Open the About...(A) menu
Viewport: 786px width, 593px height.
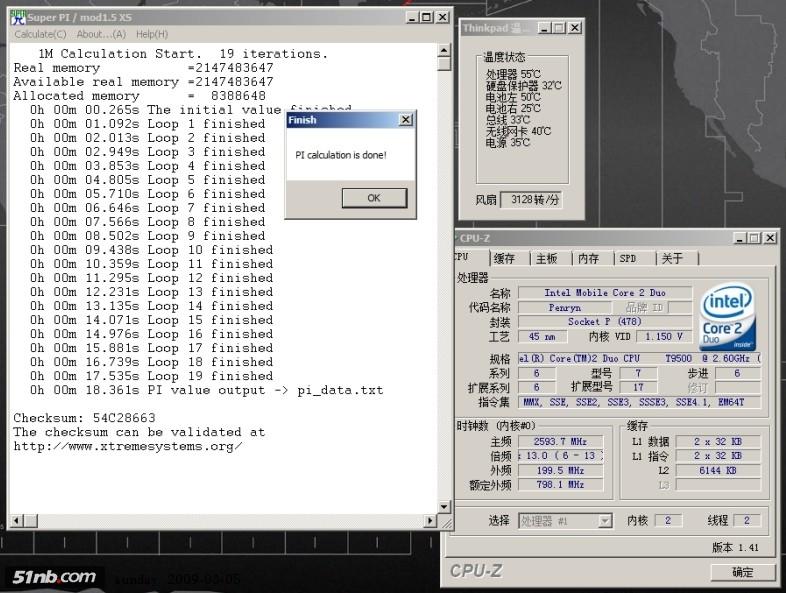pos(101,34)
